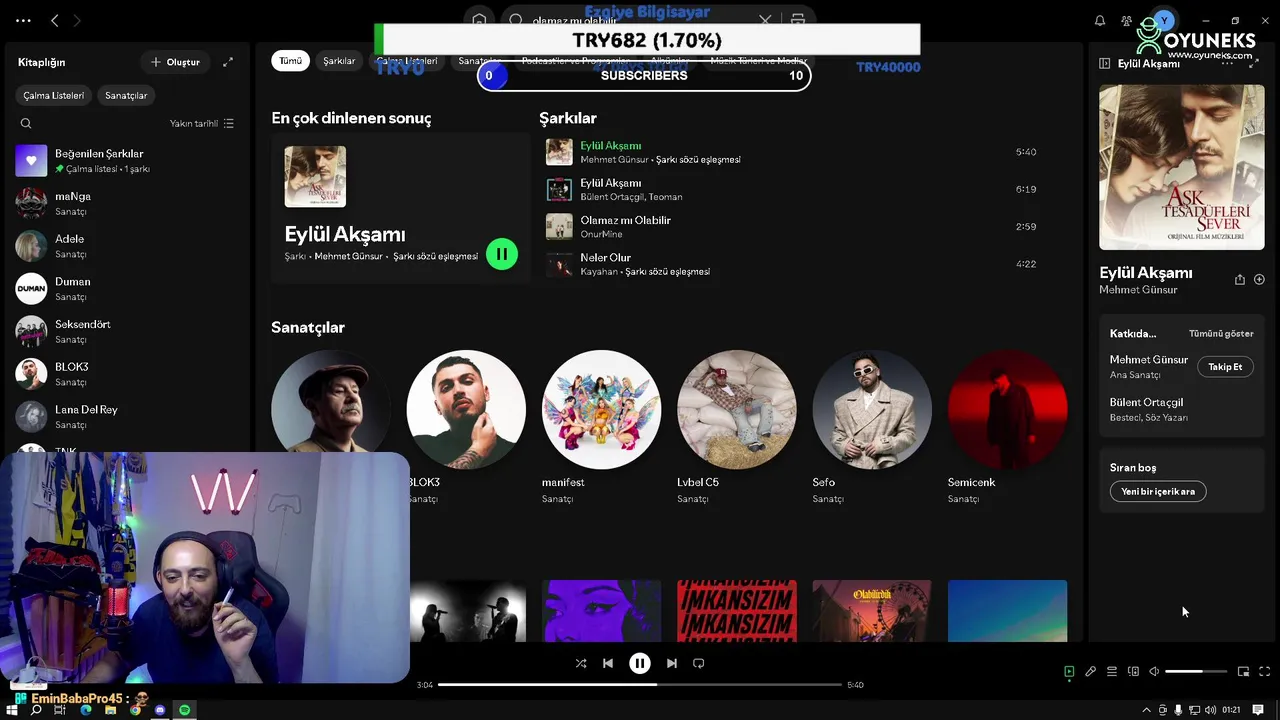Screen dimensions: 1280x720
Task: Open the friend activity icon
Action: 1127,20
